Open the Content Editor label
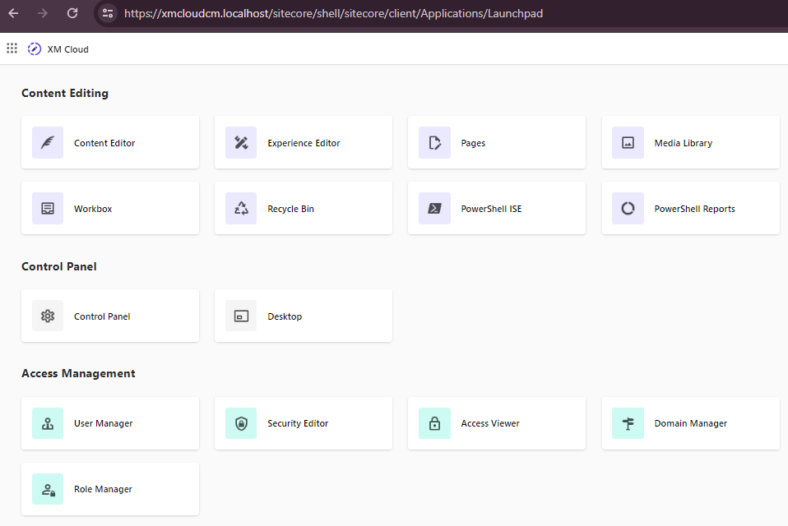 pyautogui.click(x=105, y=143)
